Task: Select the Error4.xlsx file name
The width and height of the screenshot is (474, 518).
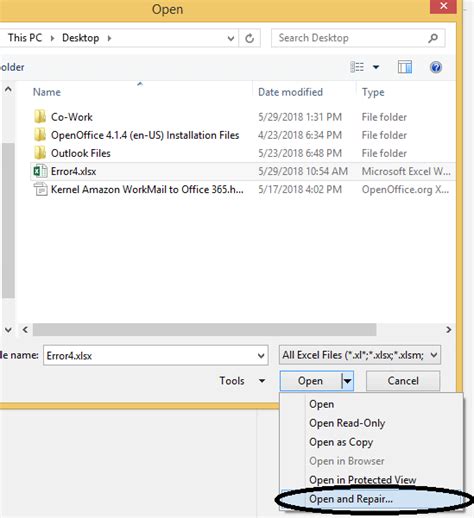Action: coord(73,171)
